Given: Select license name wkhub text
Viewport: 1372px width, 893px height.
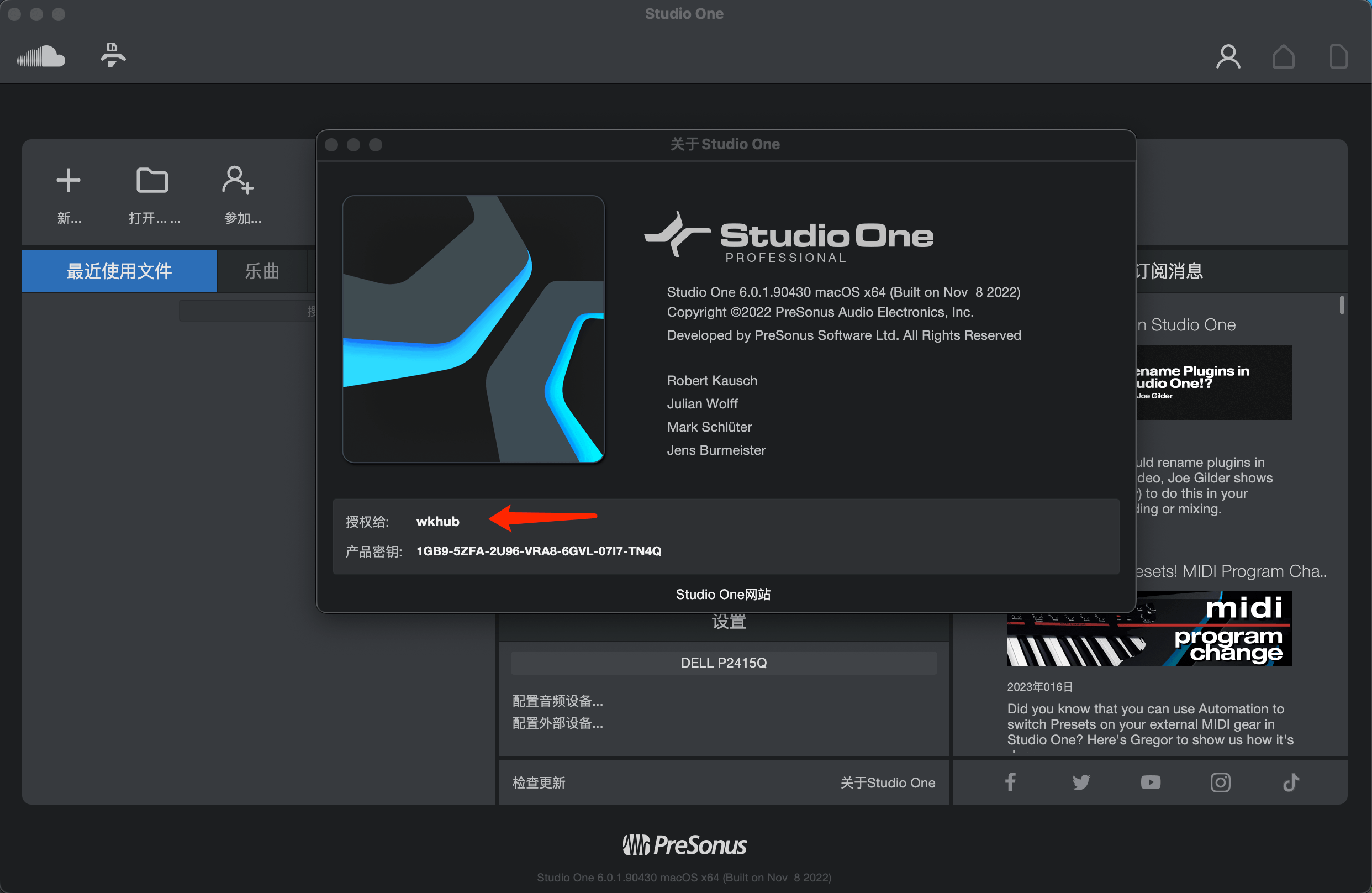Looking at the screenshot, I should (438, 522).
